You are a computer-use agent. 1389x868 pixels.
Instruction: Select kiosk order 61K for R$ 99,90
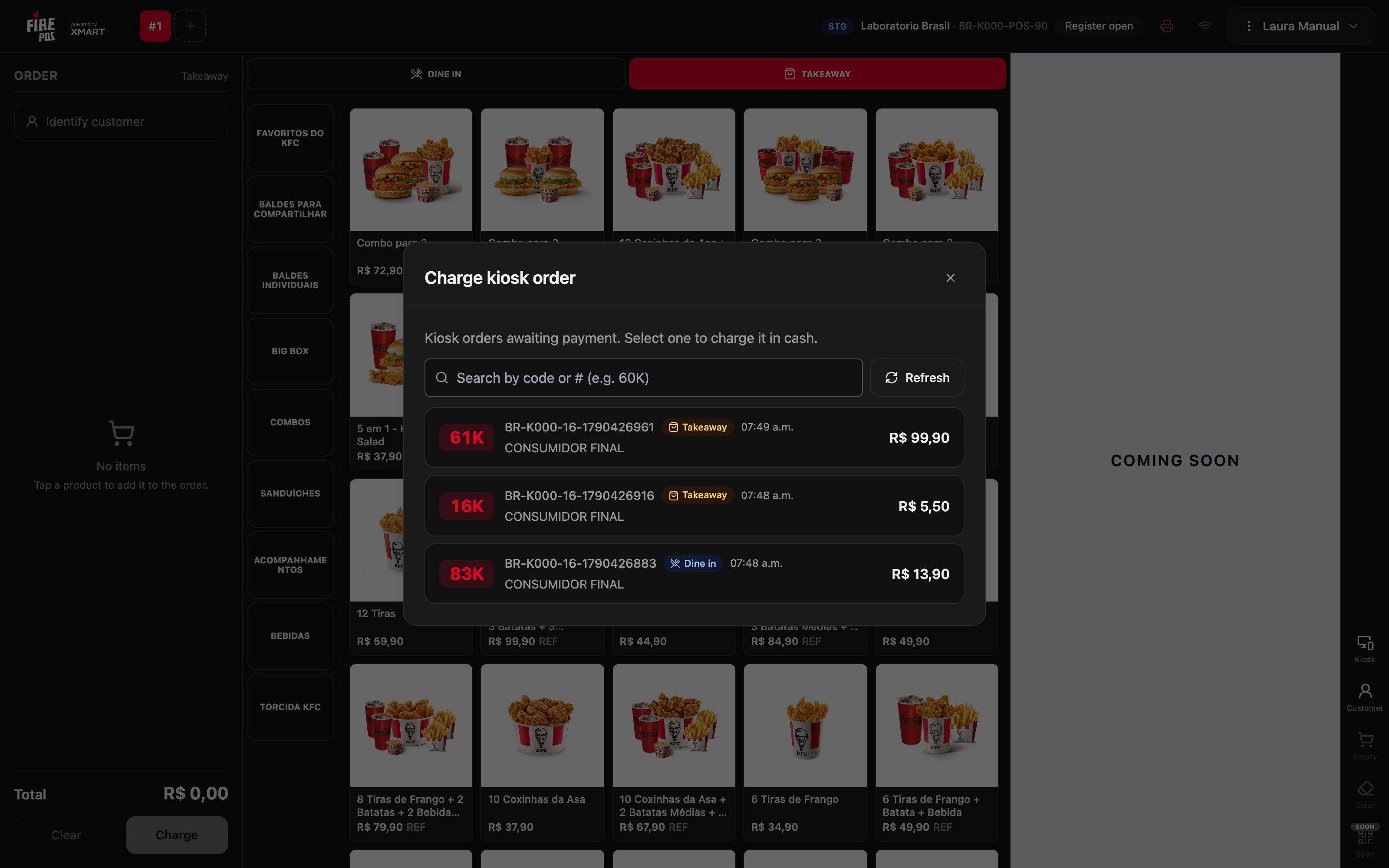coord(694,437)
